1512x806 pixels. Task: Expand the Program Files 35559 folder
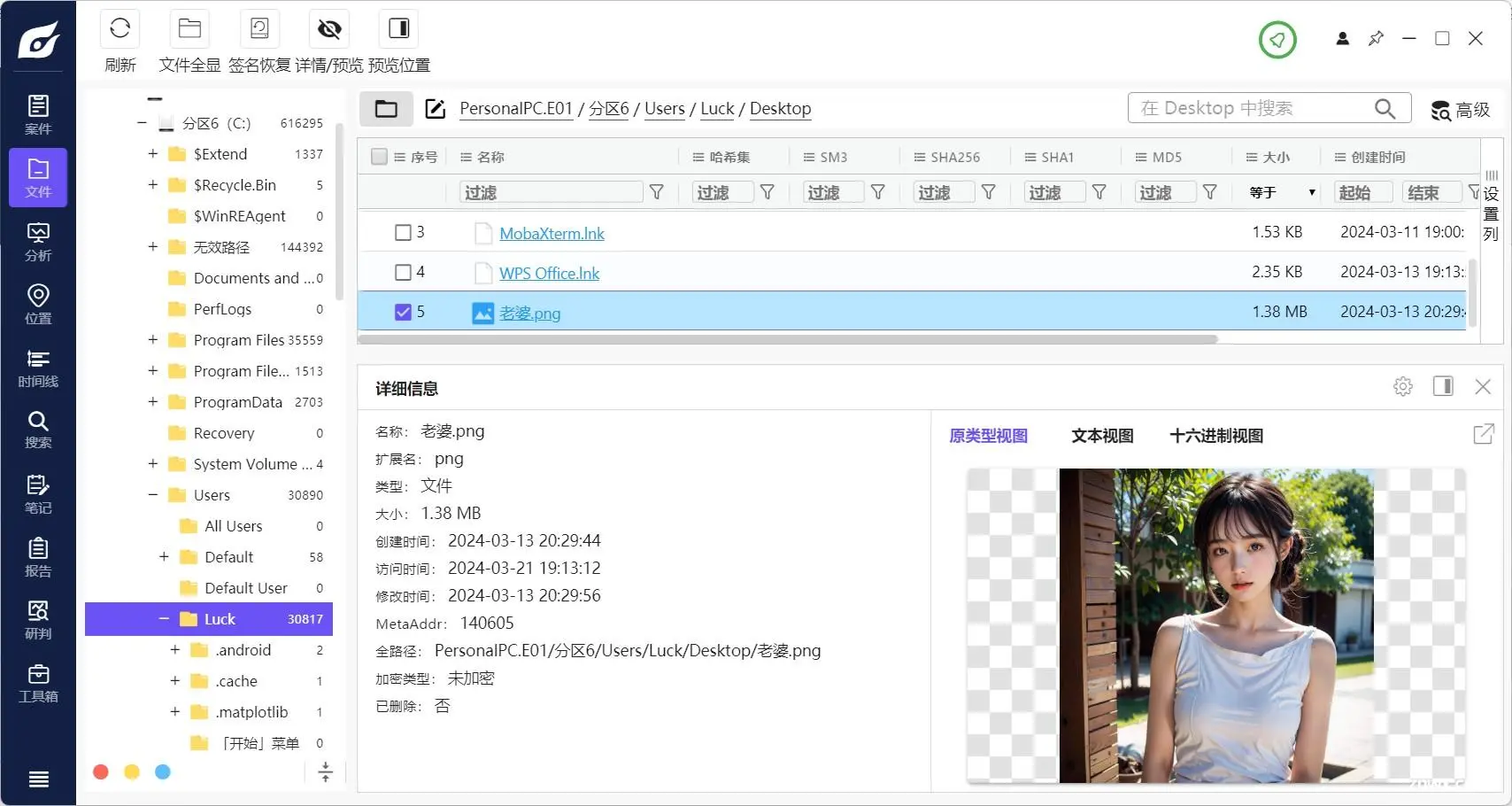point(152,340)
